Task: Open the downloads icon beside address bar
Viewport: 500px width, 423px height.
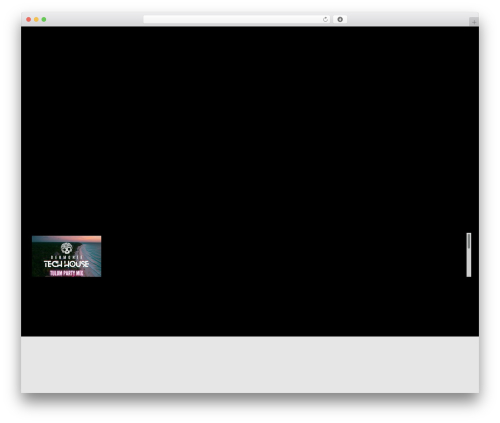Action: point(340,20)
